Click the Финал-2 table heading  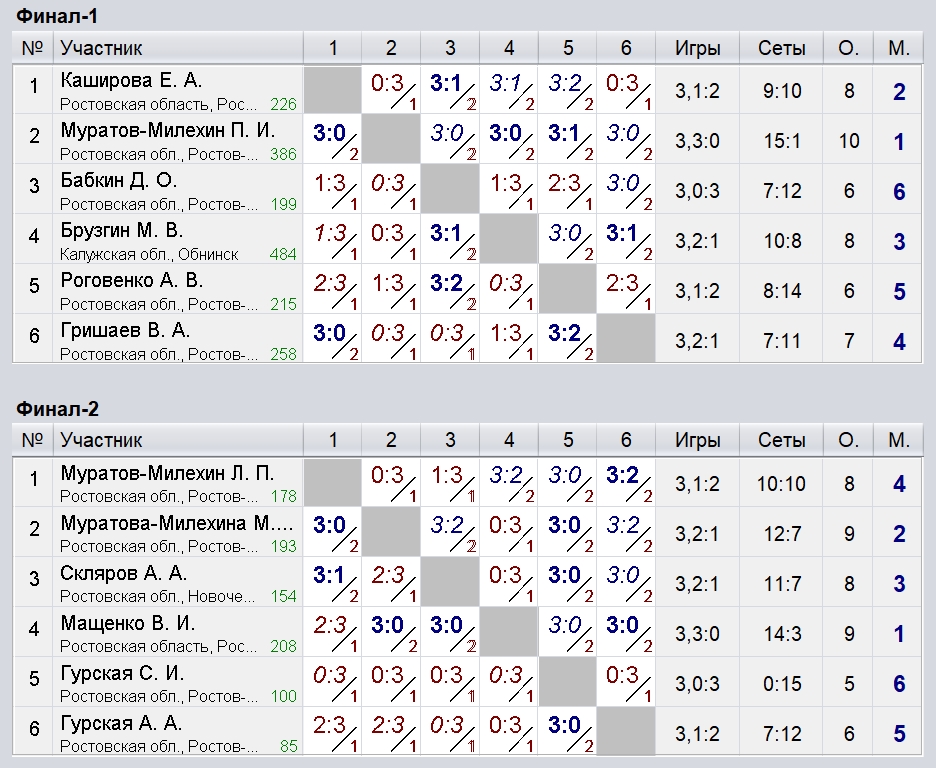pyautogui.click(x=57, y=409)
